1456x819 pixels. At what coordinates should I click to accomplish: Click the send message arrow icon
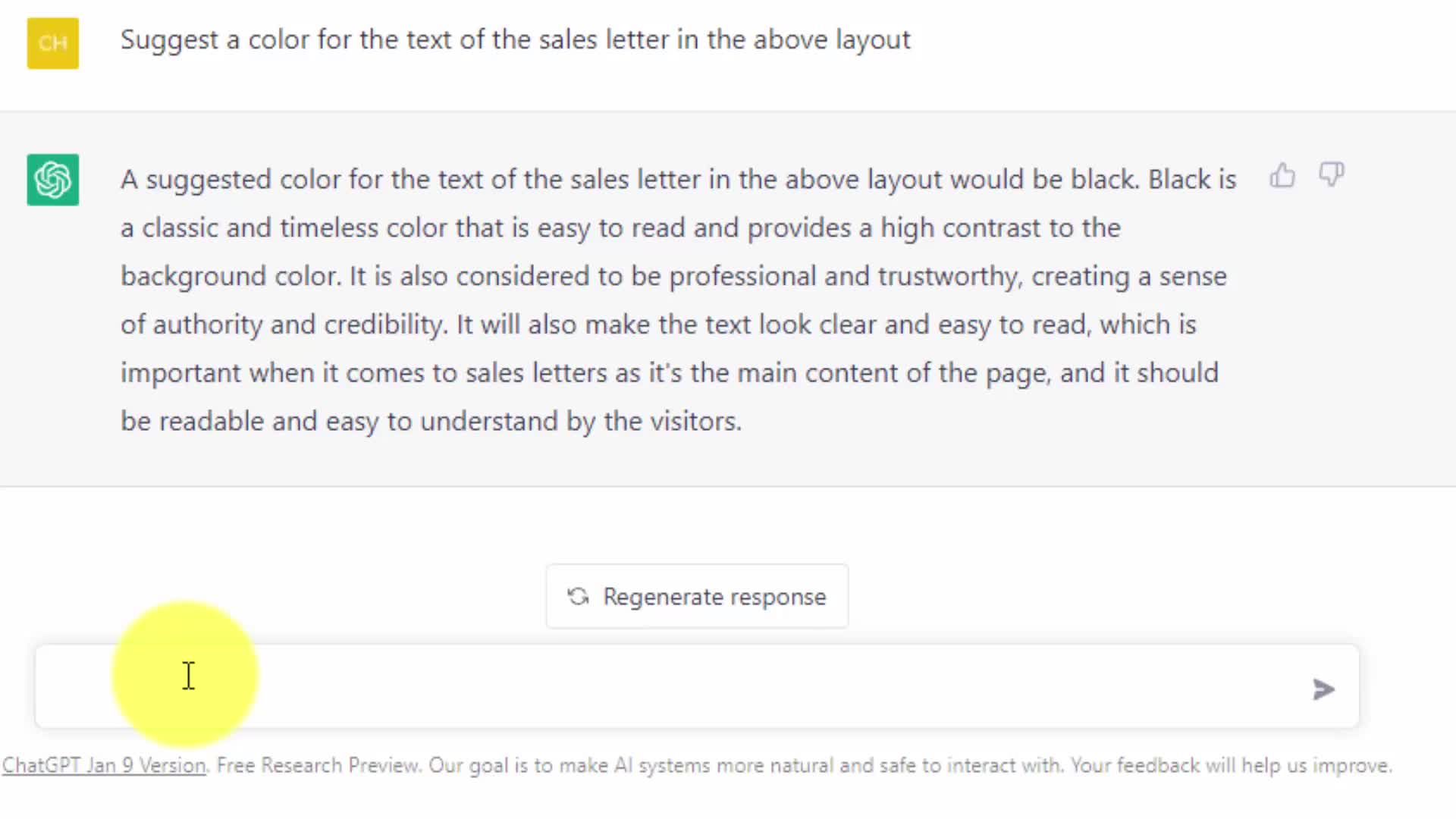pos(1323,689)
